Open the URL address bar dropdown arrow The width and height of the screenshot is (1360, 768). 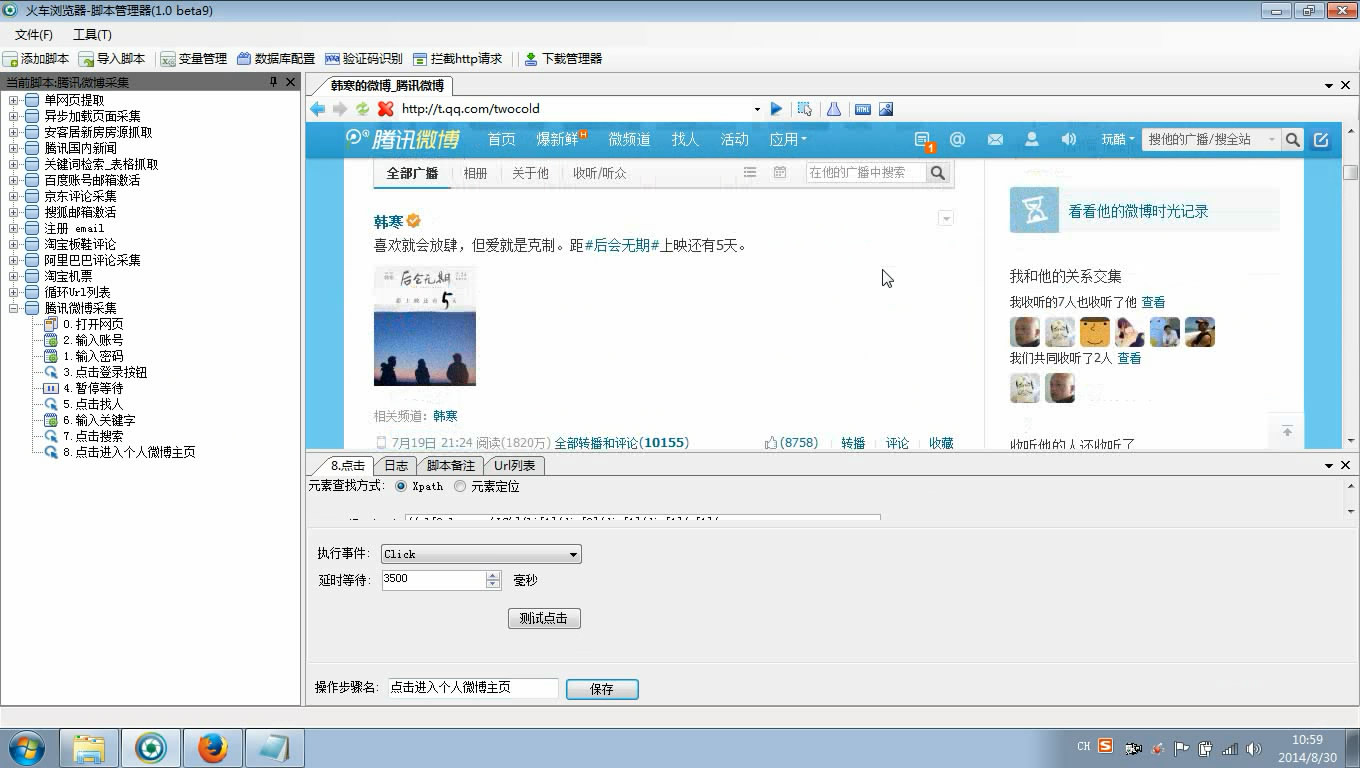(757, 109)
